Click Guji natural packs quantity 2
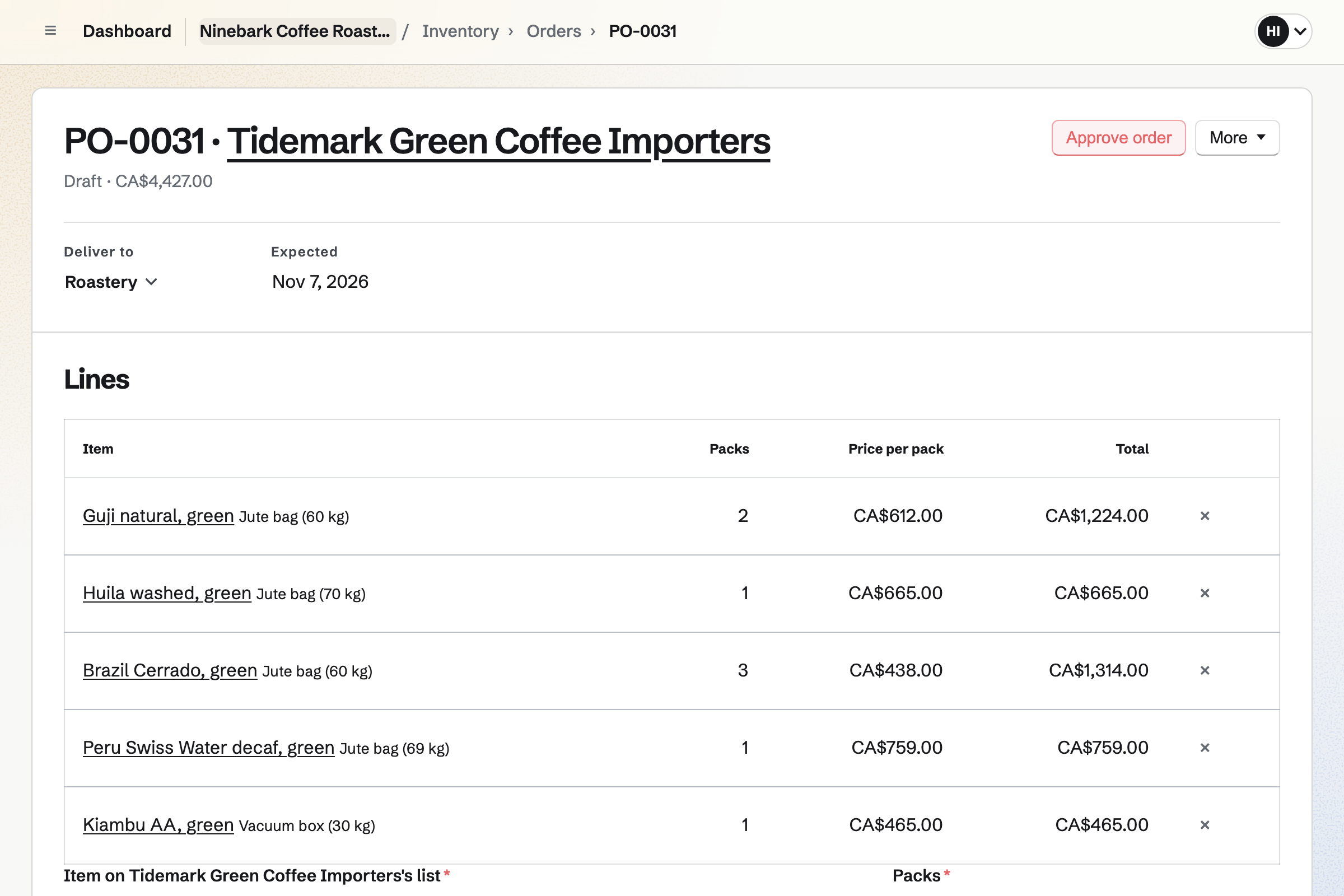This screenshot has height=896, width=1344. pos(743,516)
